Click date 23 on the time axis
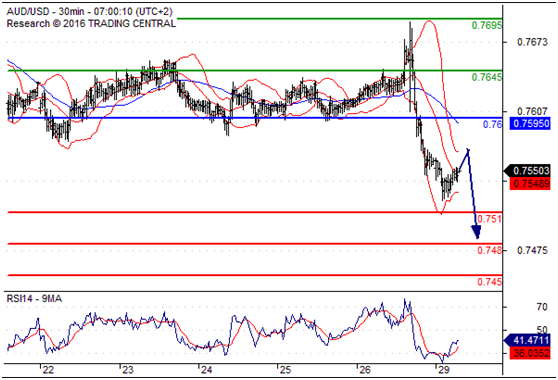This screenshot has width=558, height=380. click(x=127, y=370)
